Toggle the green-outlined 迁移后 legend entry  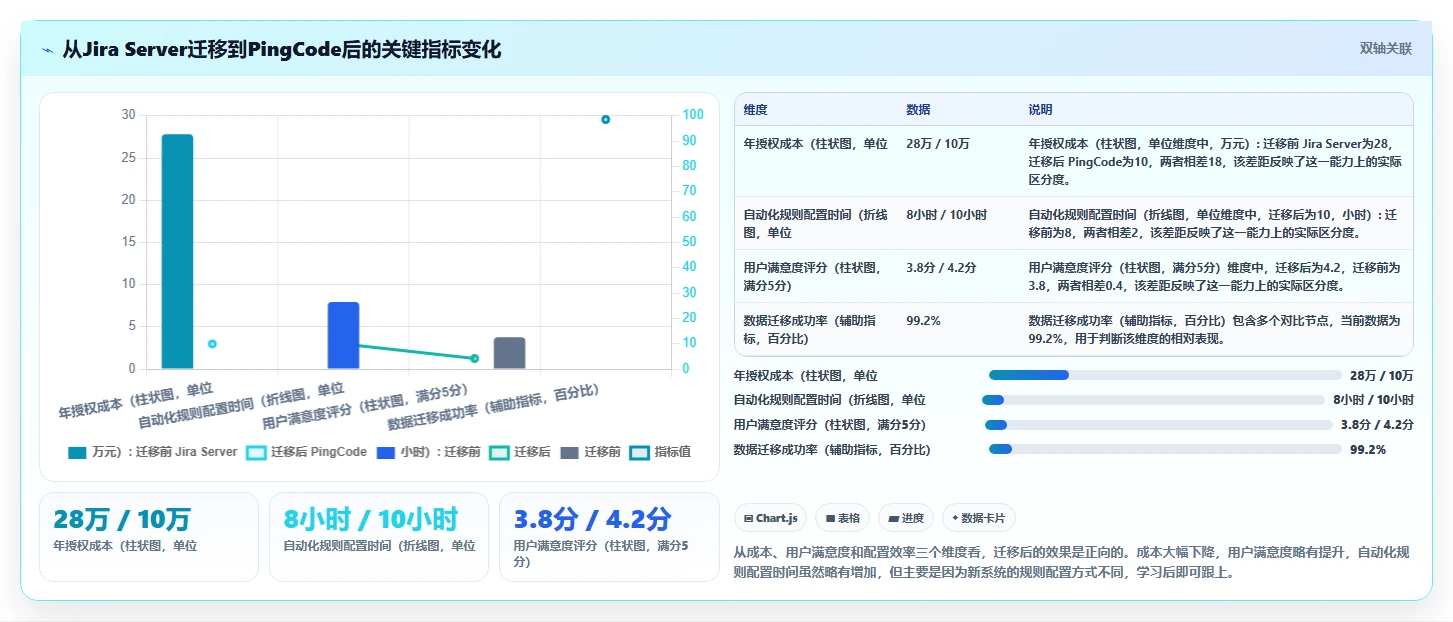pos(520,452)
